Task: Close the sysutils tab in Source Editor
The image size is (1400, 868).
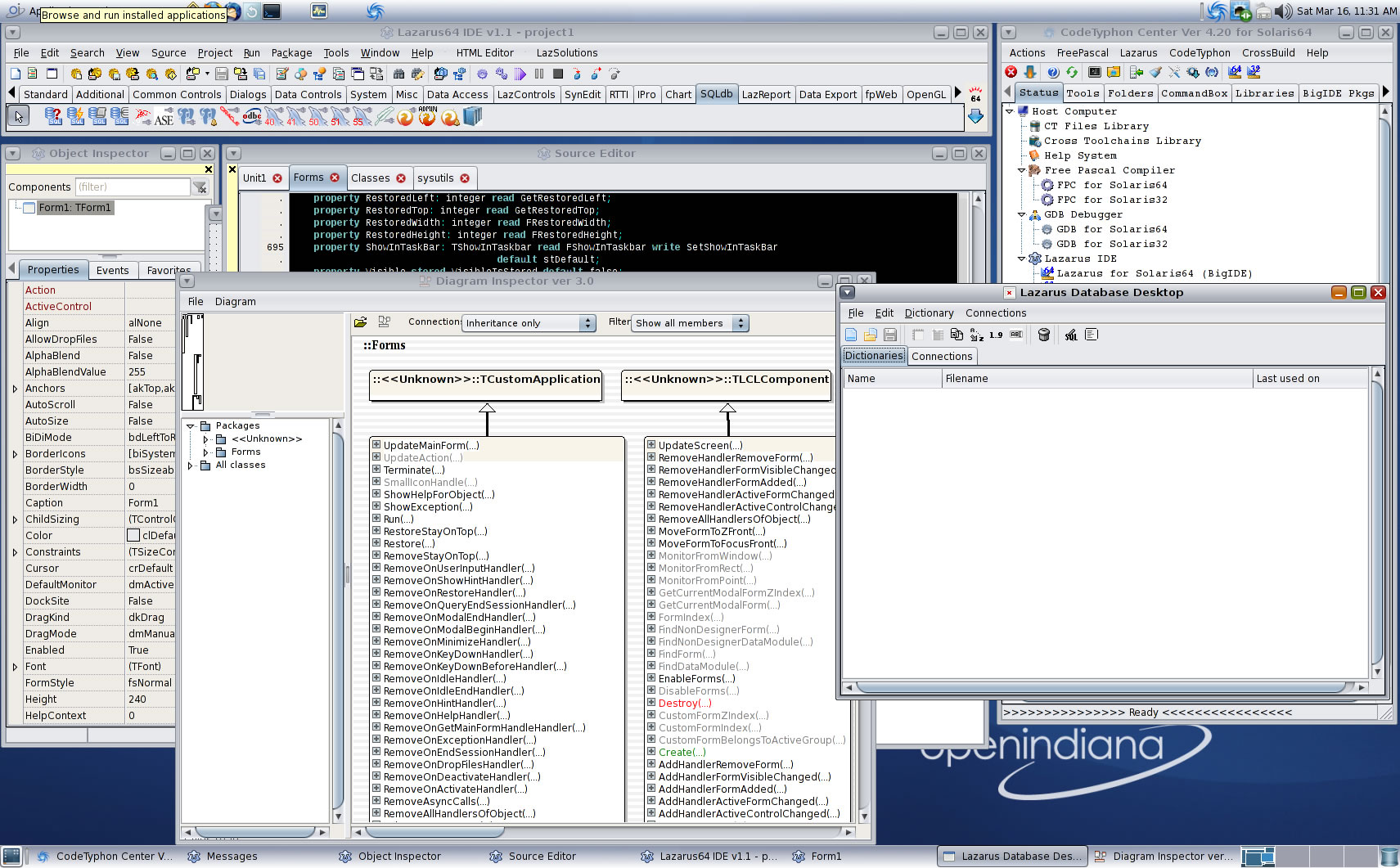Action: (465, 178)
